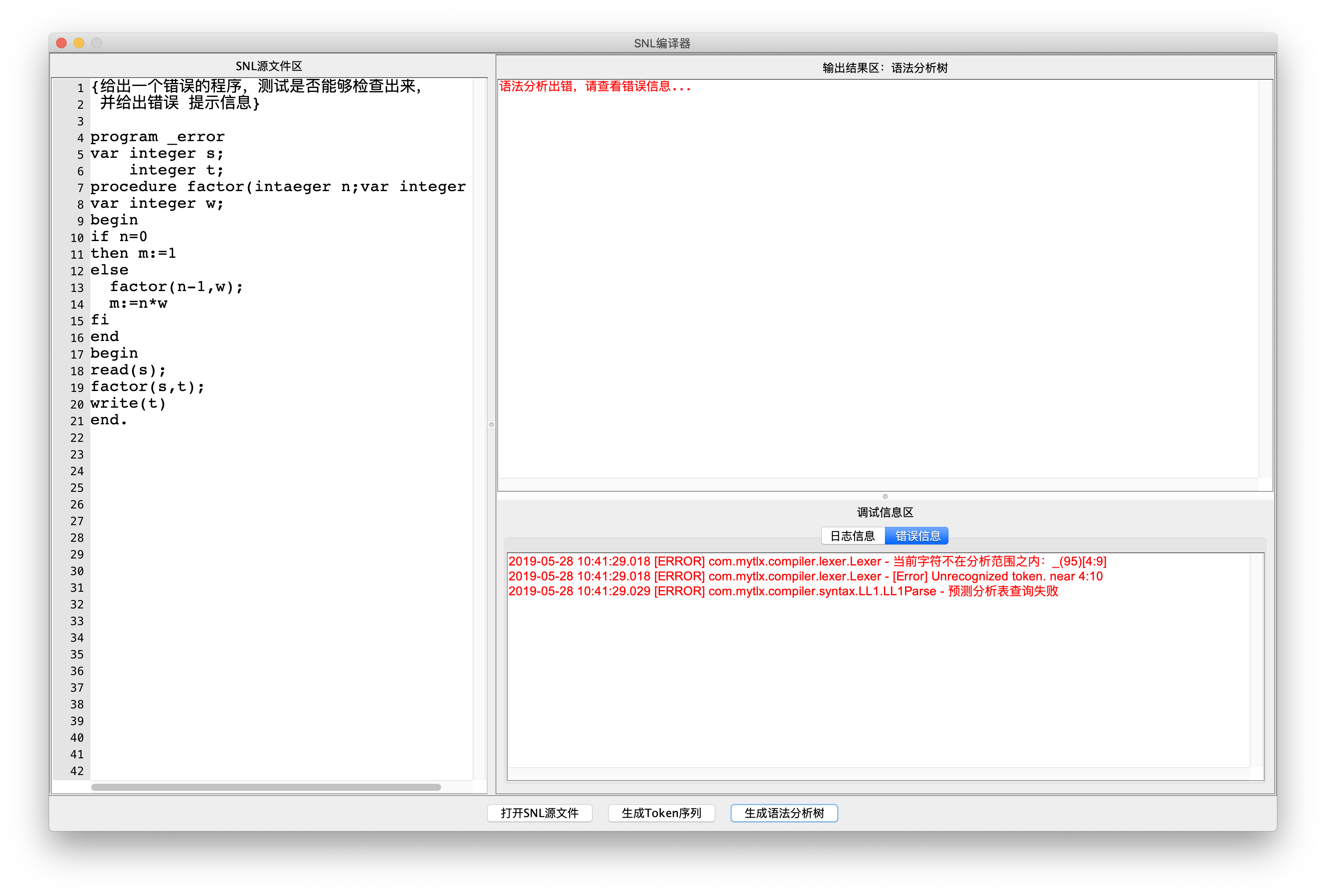Click the horizontal divider handle above 调试信息区
Screen dimensions: 1326x896
coord(885,496)
